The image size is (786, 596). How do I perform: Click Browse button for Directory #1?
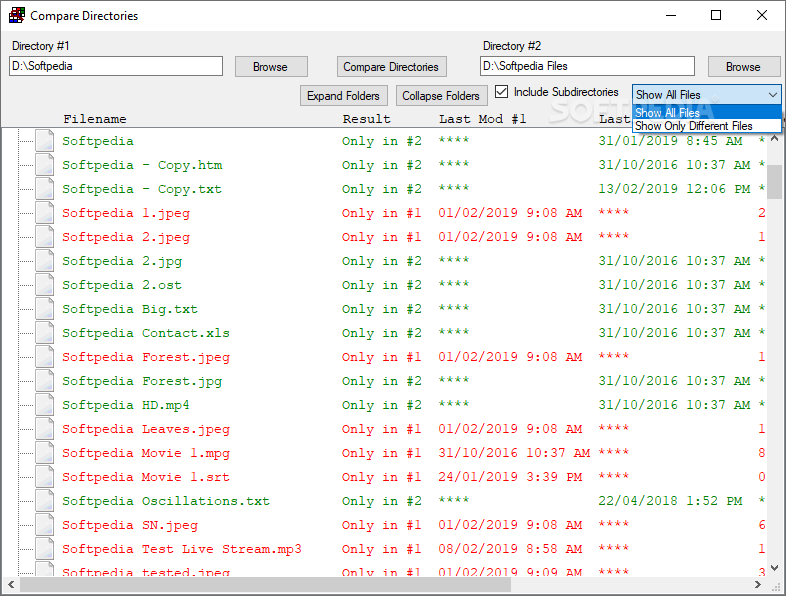click(x=271, y=67)
